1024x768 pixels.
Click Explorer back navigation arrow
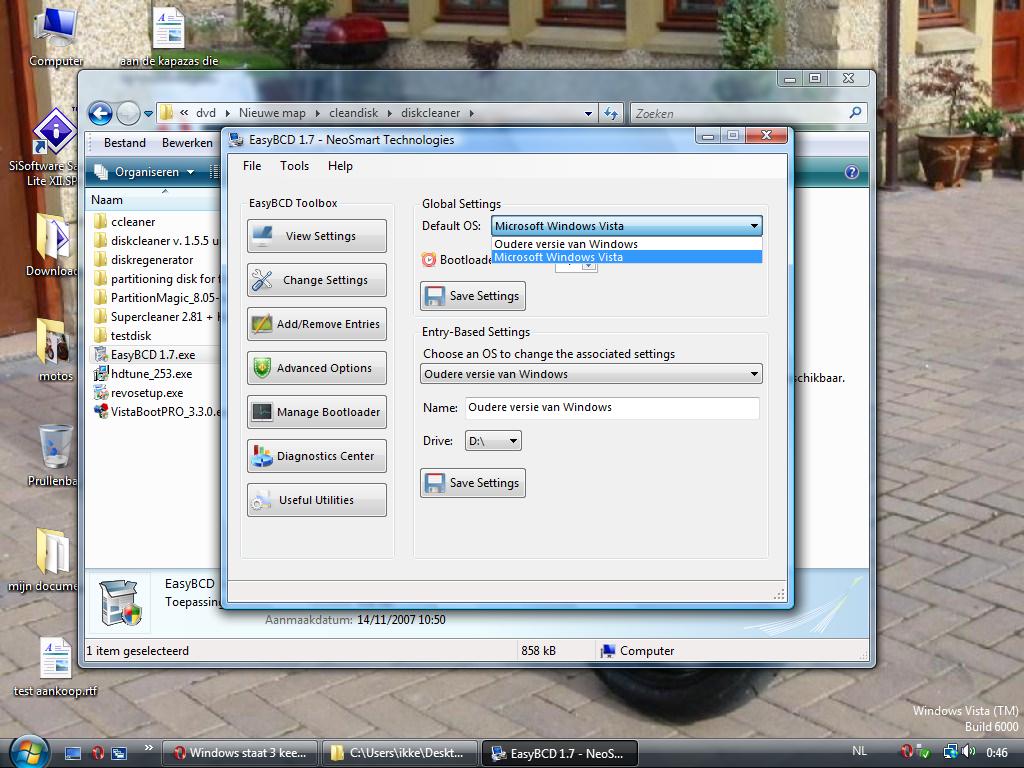(101, 114)
